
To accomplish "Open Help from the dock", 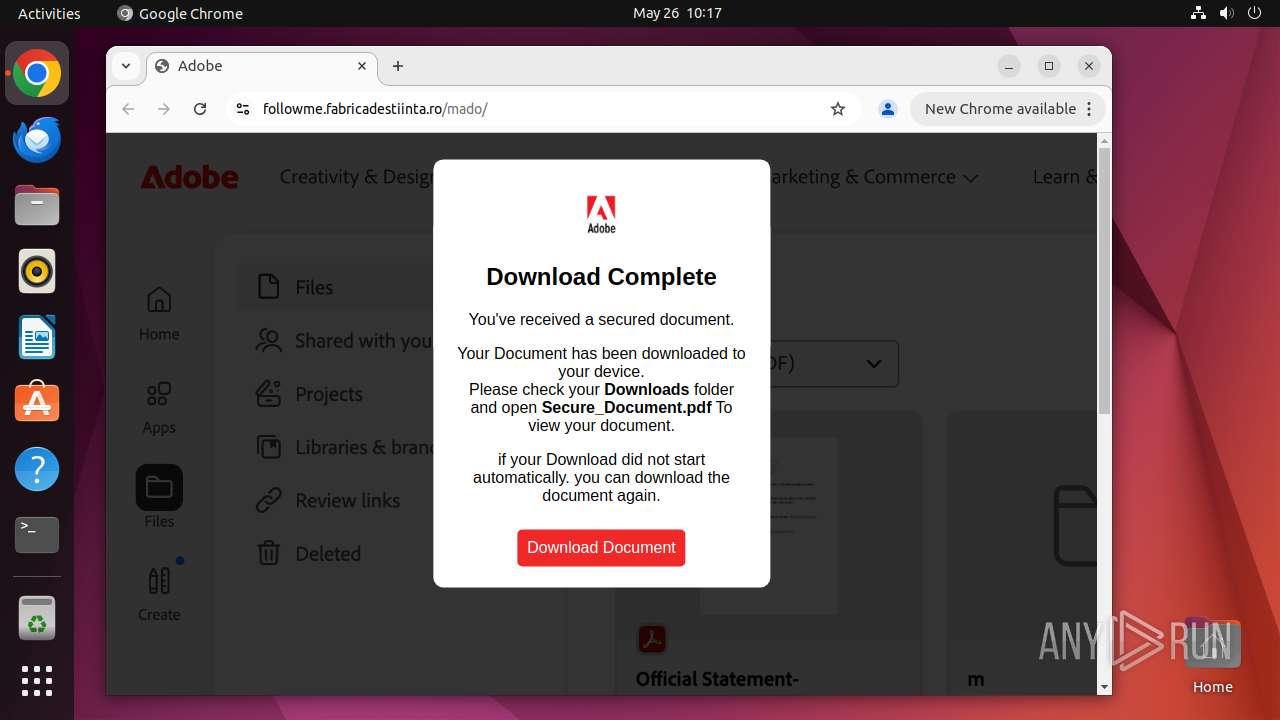I will 37,469.
